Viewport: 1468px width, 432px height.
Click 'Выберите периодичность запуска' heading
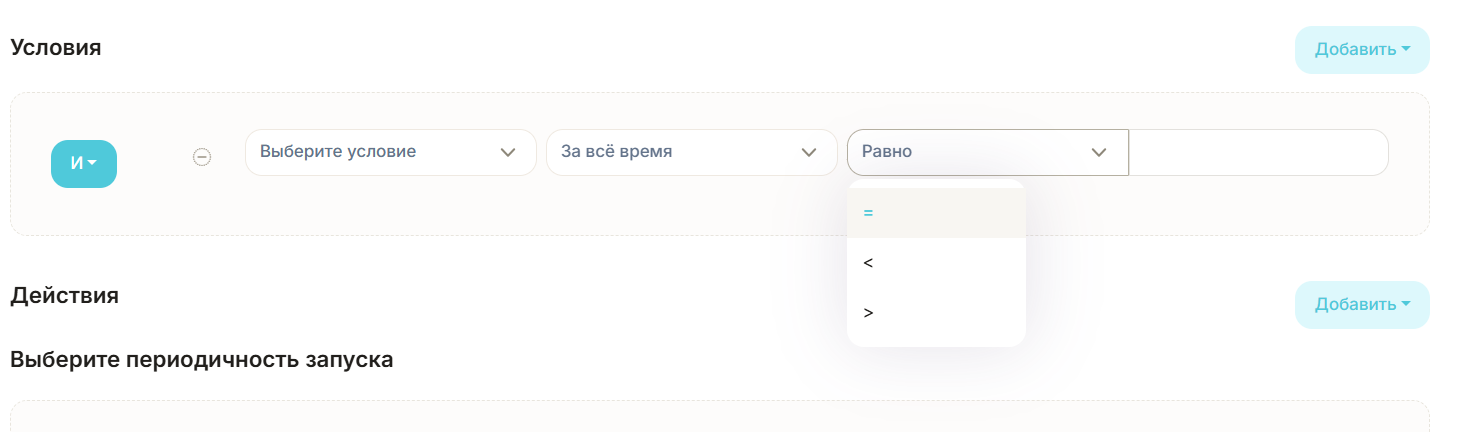click(201, 360)
